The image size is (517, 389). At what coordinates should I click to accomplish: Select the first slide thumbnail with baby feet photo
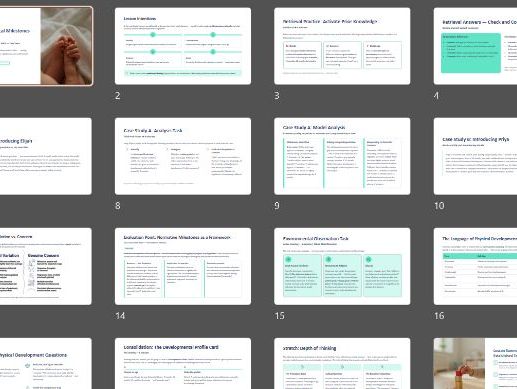pos(46,46)
